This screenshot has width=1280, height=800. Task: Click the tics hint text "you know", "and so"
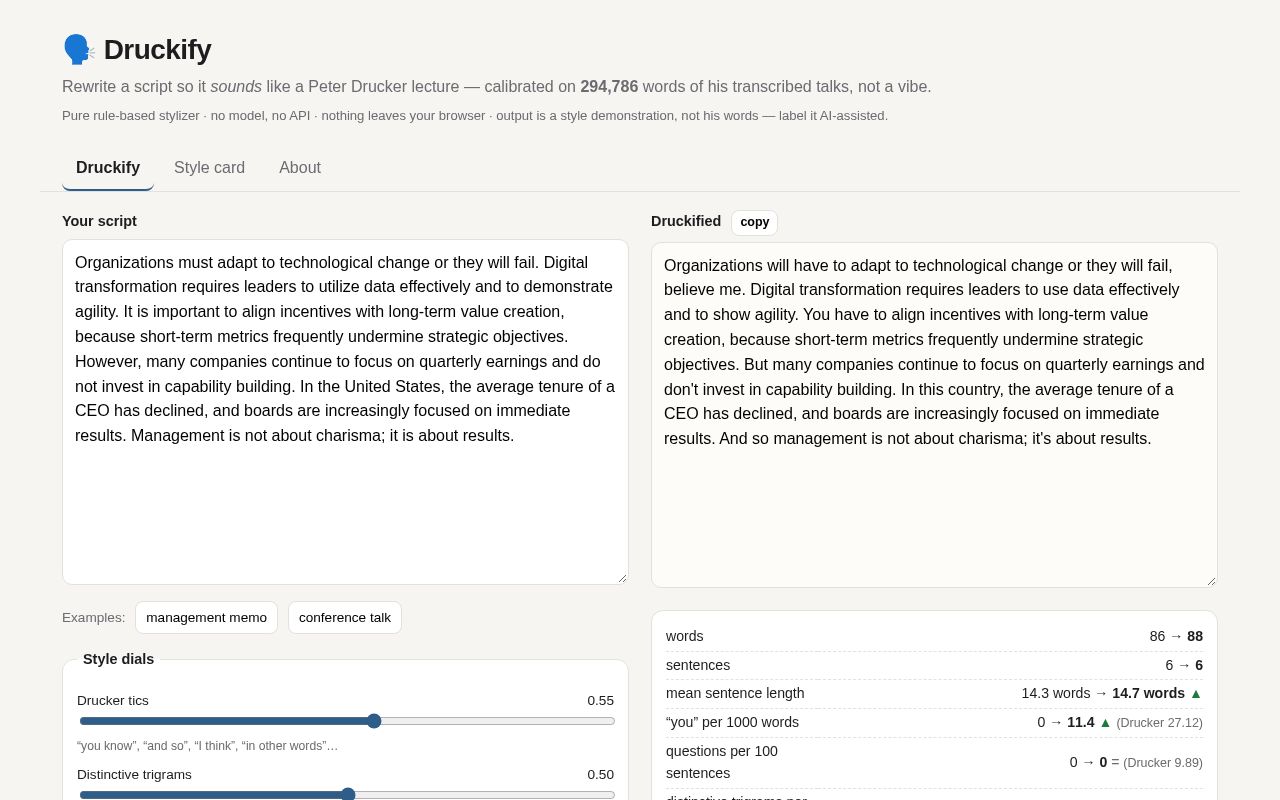[x=207, y=746]
